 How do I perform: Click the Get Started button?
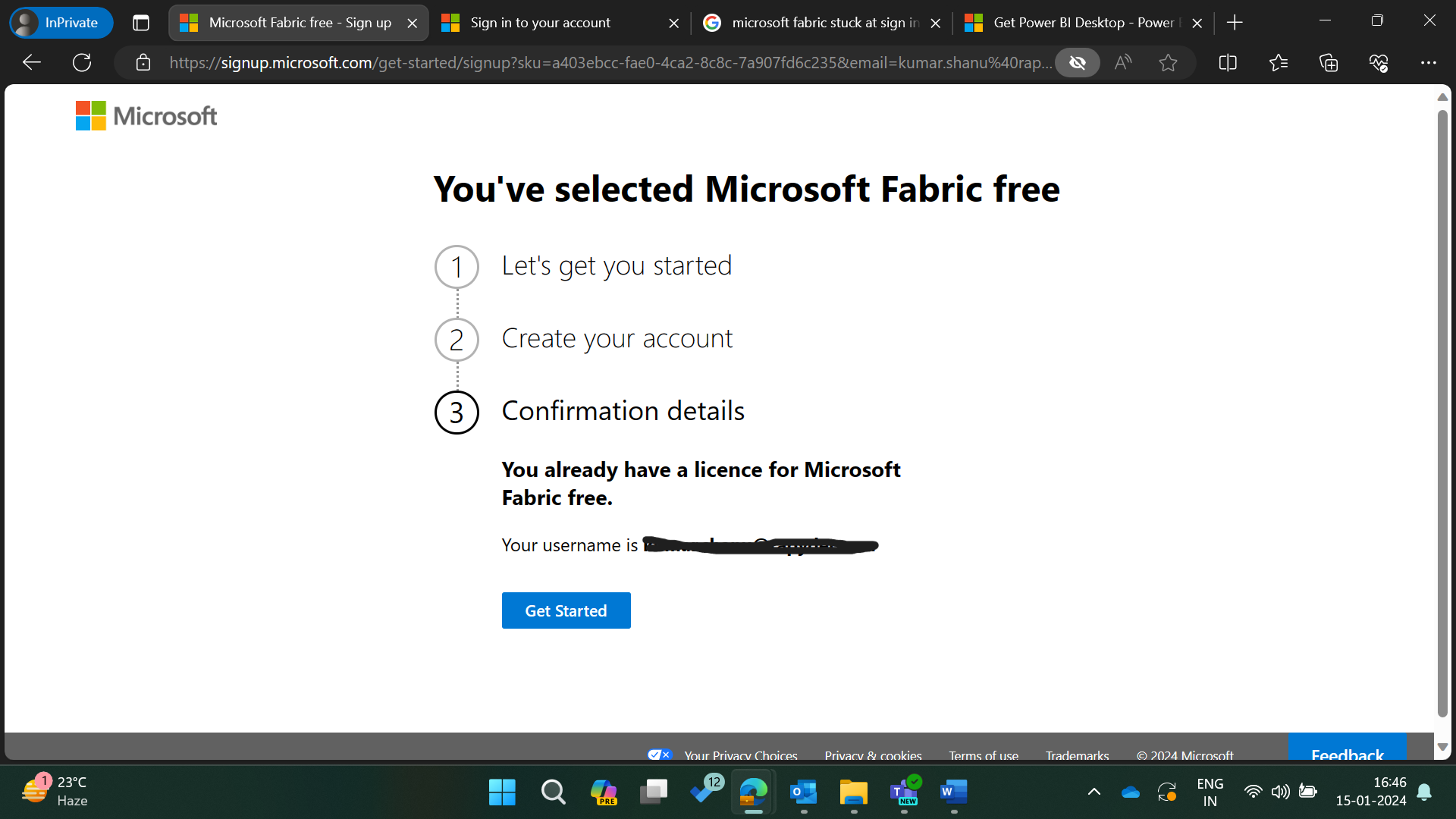566,610
